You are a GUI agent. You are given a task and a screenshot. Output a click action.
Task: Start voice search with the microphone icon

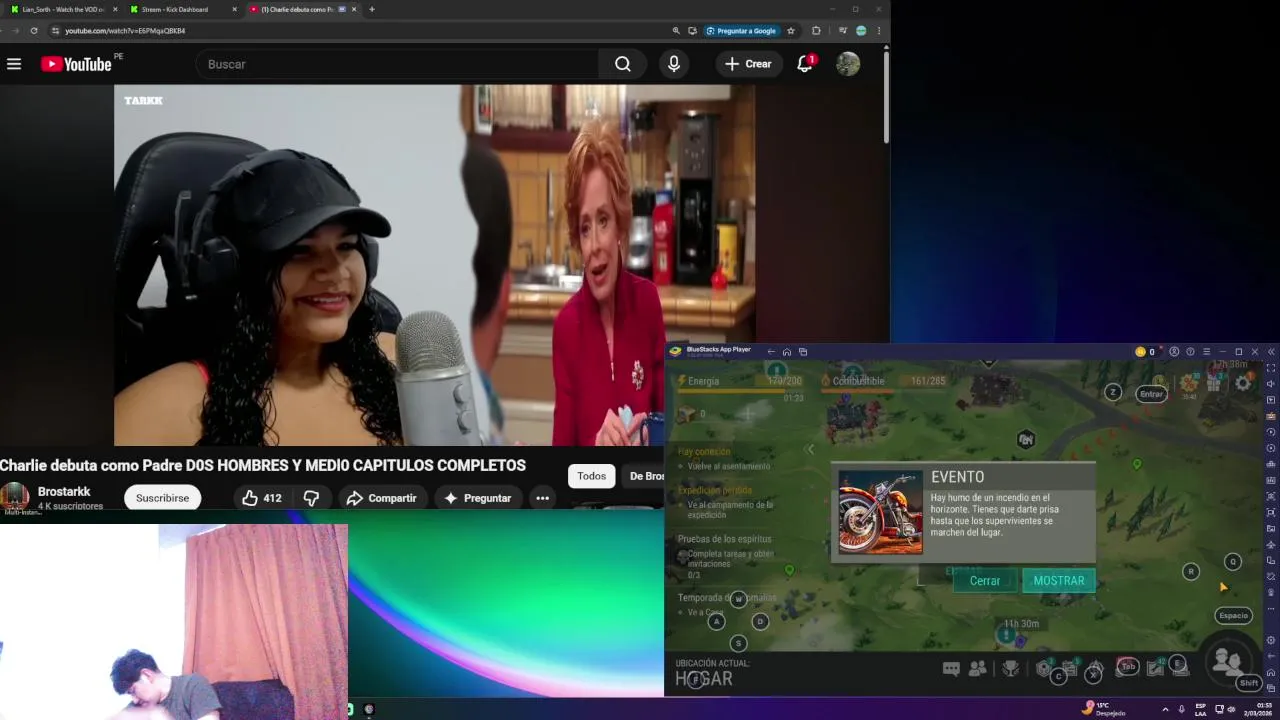point(674,64)
